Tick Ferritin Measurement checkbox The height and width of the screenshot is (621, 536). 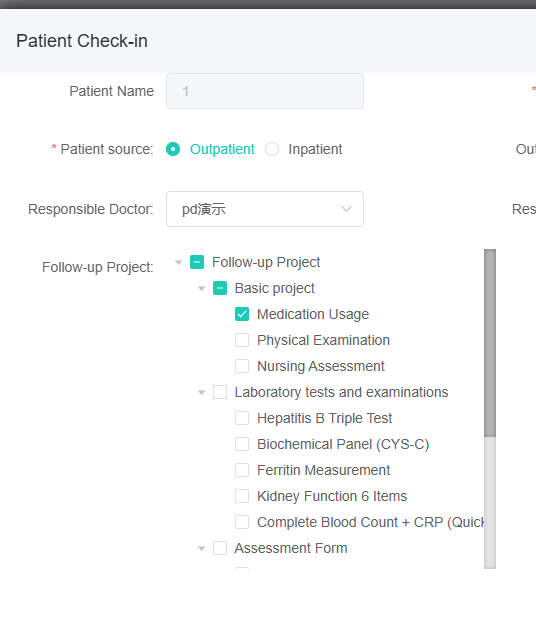(242, 470)
